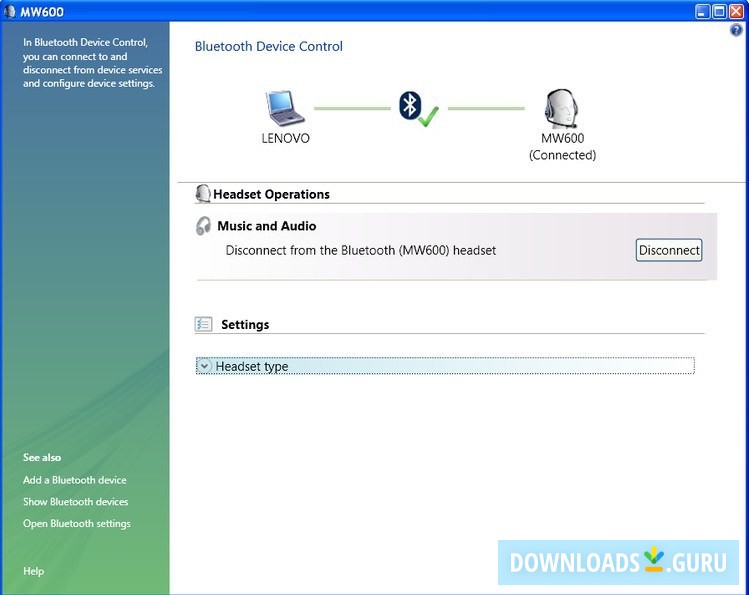Click the See also heading
Image resolution: width=749 pixels, height=595 pixels.
pos(42,457)
